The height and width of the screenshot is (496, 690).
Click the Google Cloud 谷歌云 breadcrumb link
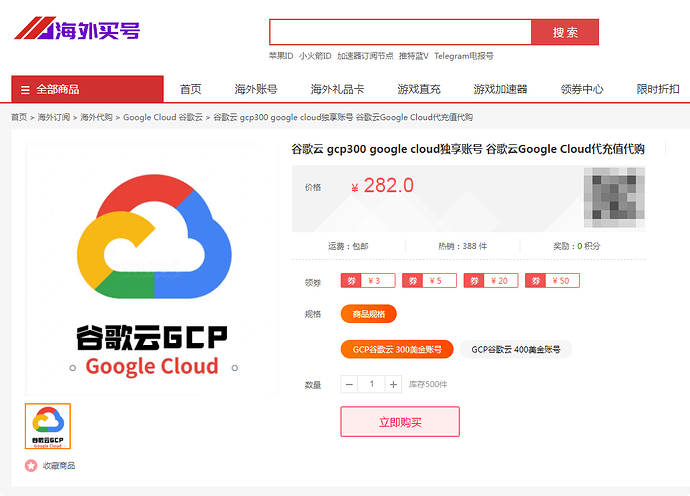coord(163,117)
